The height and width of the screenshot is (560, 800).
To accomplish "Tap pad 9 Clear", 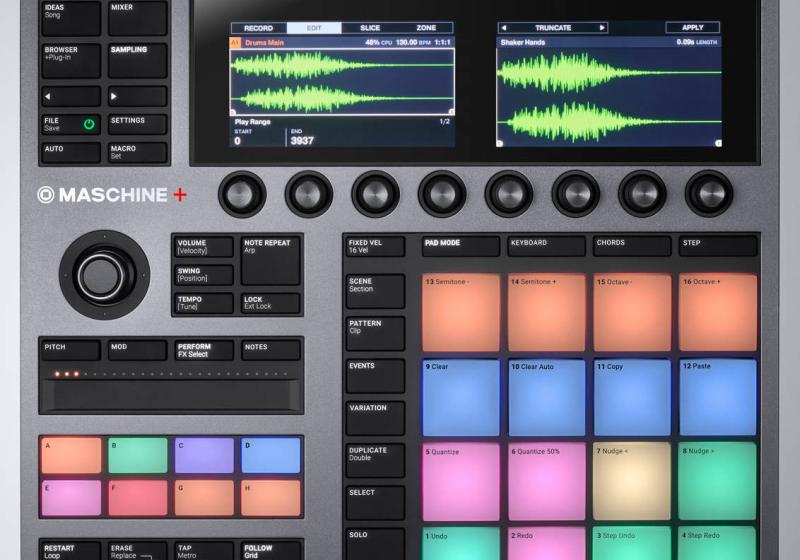I will click(x=461, y=397).
